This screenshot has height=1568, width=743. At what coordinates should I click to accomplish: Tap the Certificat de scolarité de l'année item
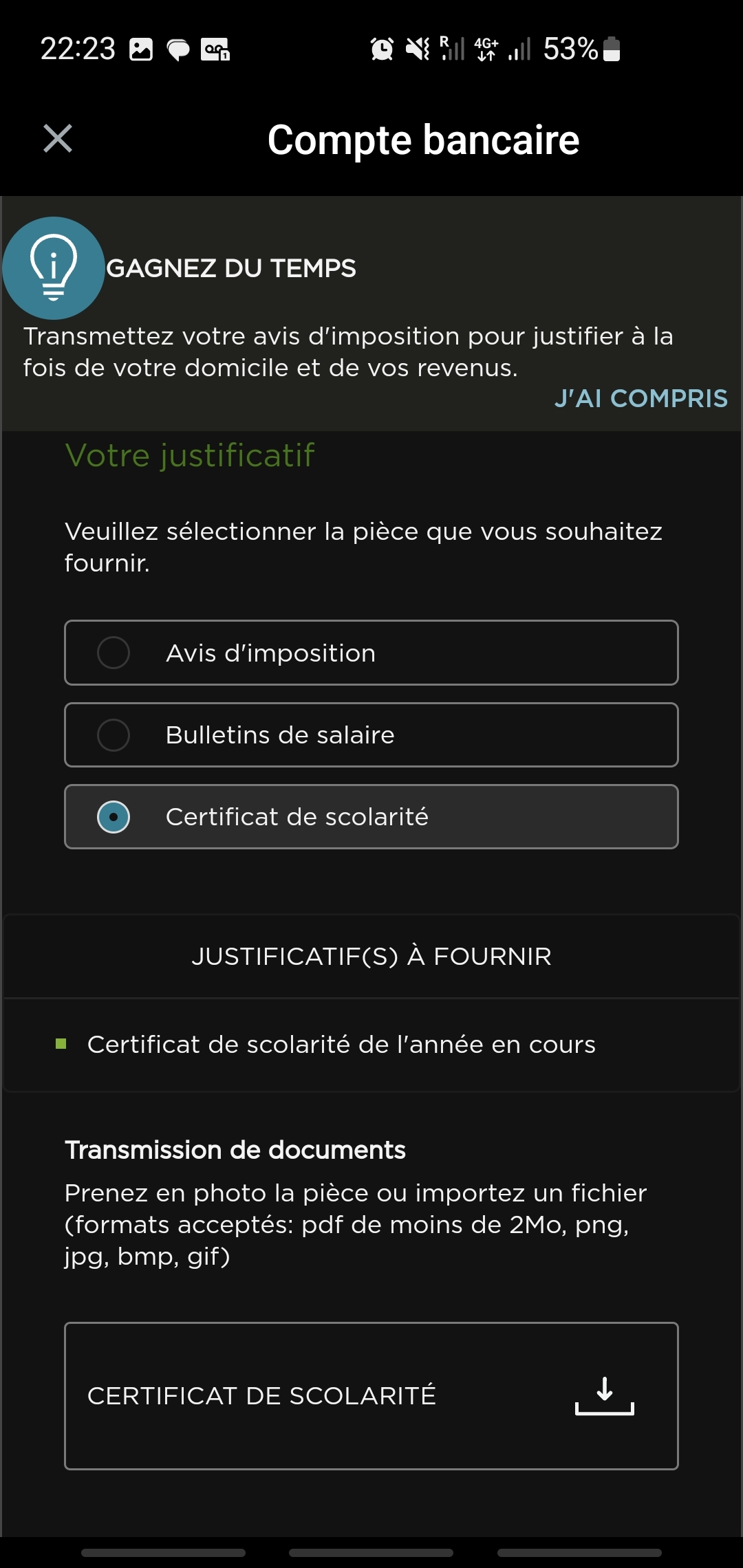(341, 1045)
